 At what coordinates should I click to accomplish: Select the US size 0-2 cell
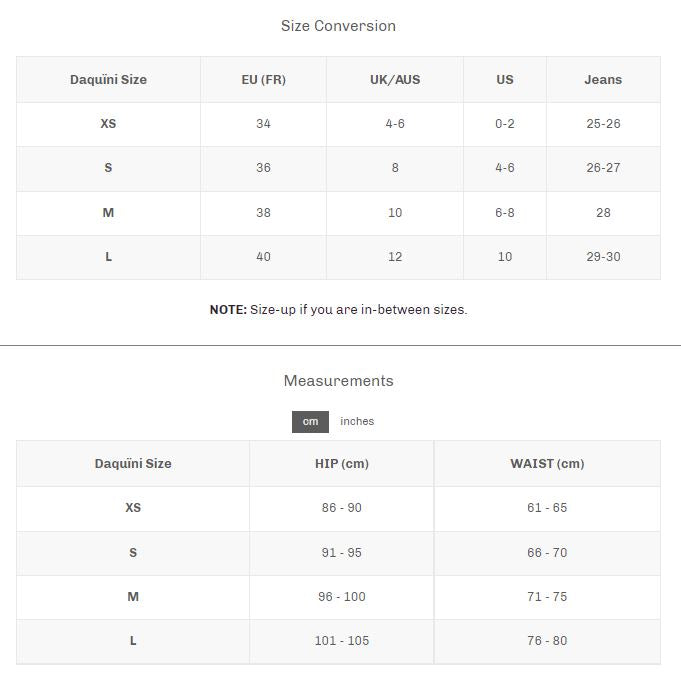click(505, 124)
